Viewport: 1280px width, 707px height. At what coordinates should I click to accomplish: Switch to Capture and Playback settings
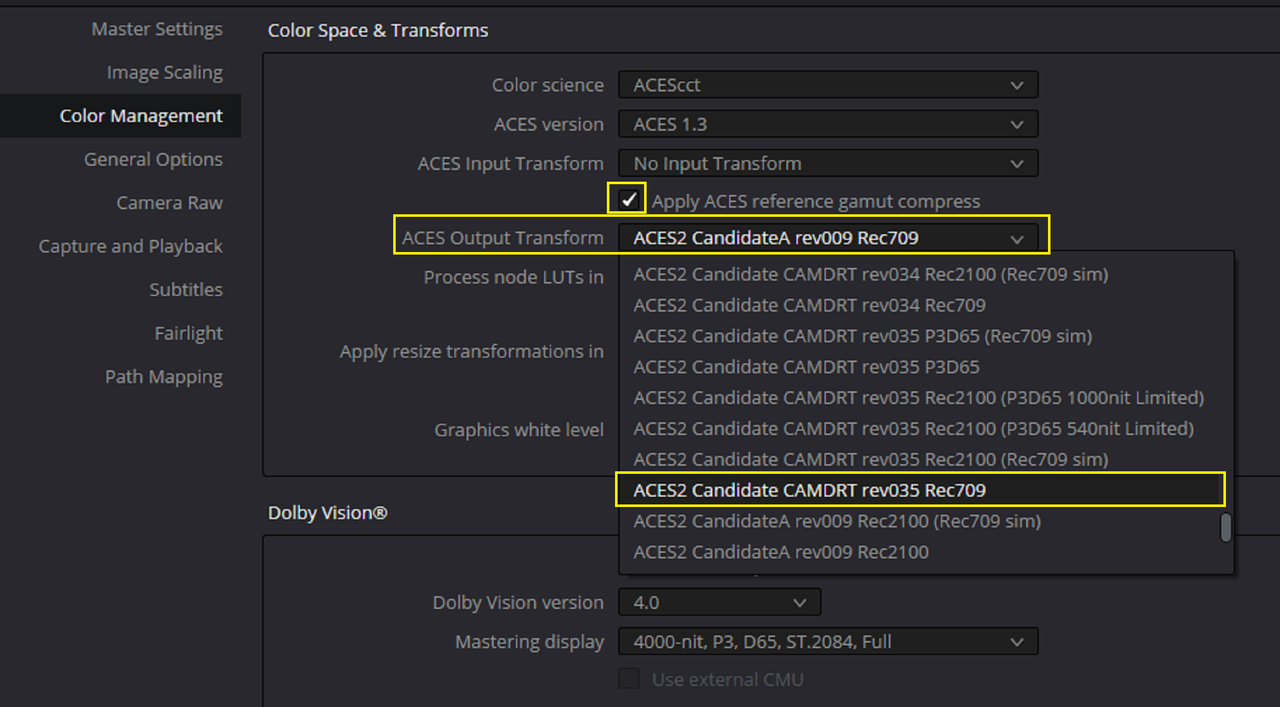tap(130, 246)
